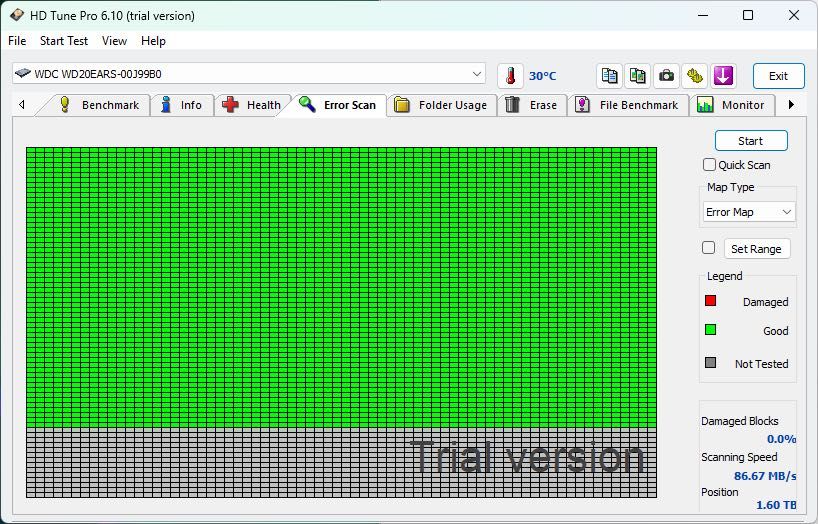818x524 pixels.
Task: Open the View menu
Action: coord(114,41)
